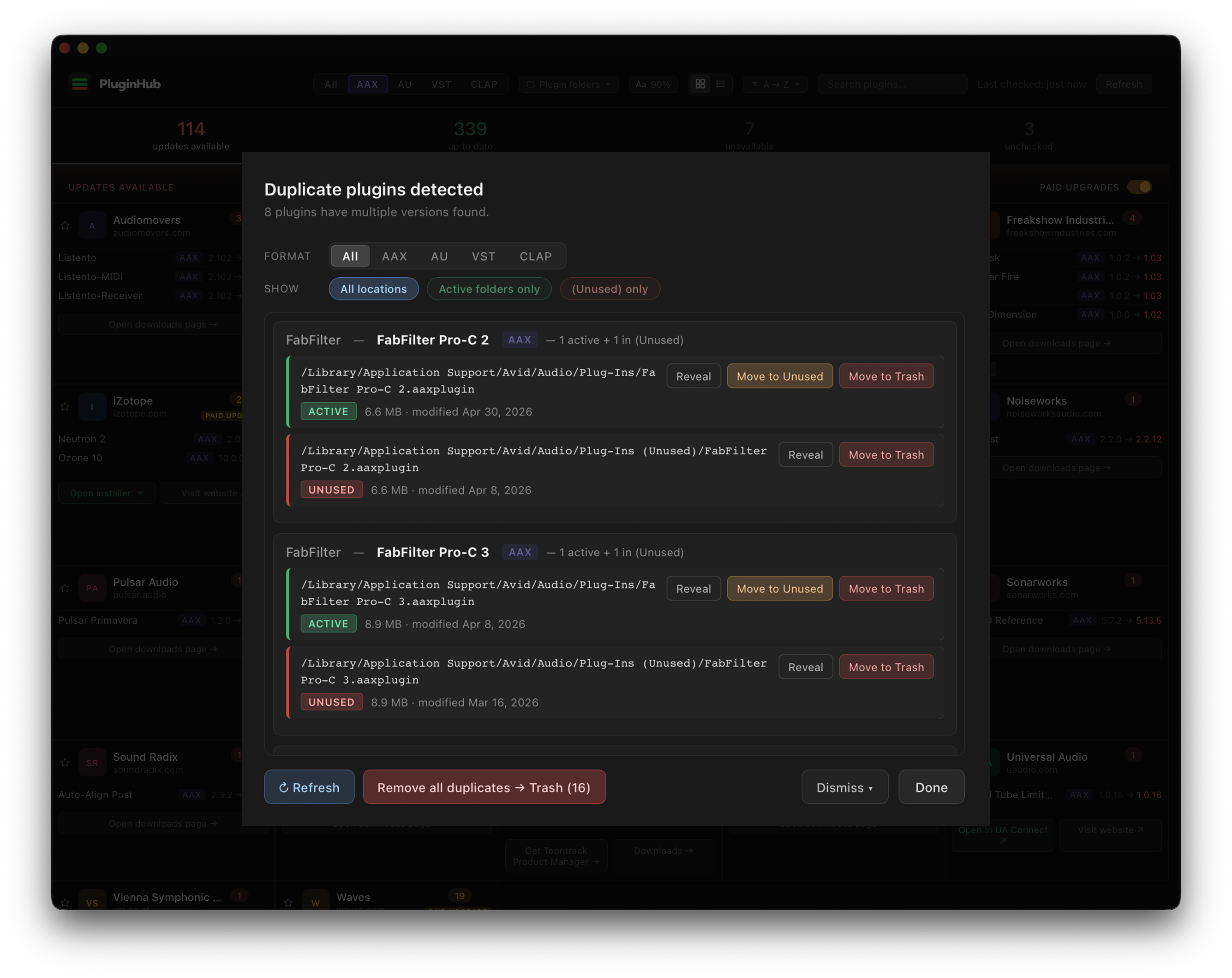Reveal the unused FabFilter Pro-C 2 plugin
Image resolution: width=1232 pixels, height=978 pixels.
[805, 454]
